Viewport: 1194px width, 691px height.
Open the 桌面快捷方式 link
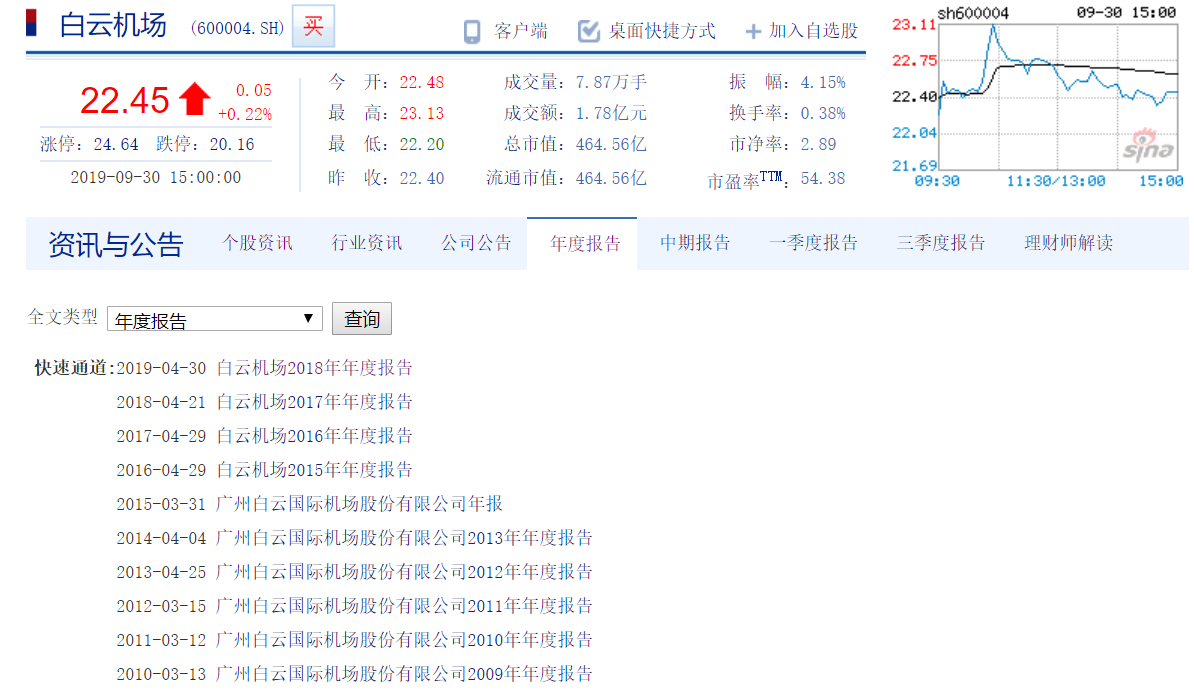(x=662, y=31)
